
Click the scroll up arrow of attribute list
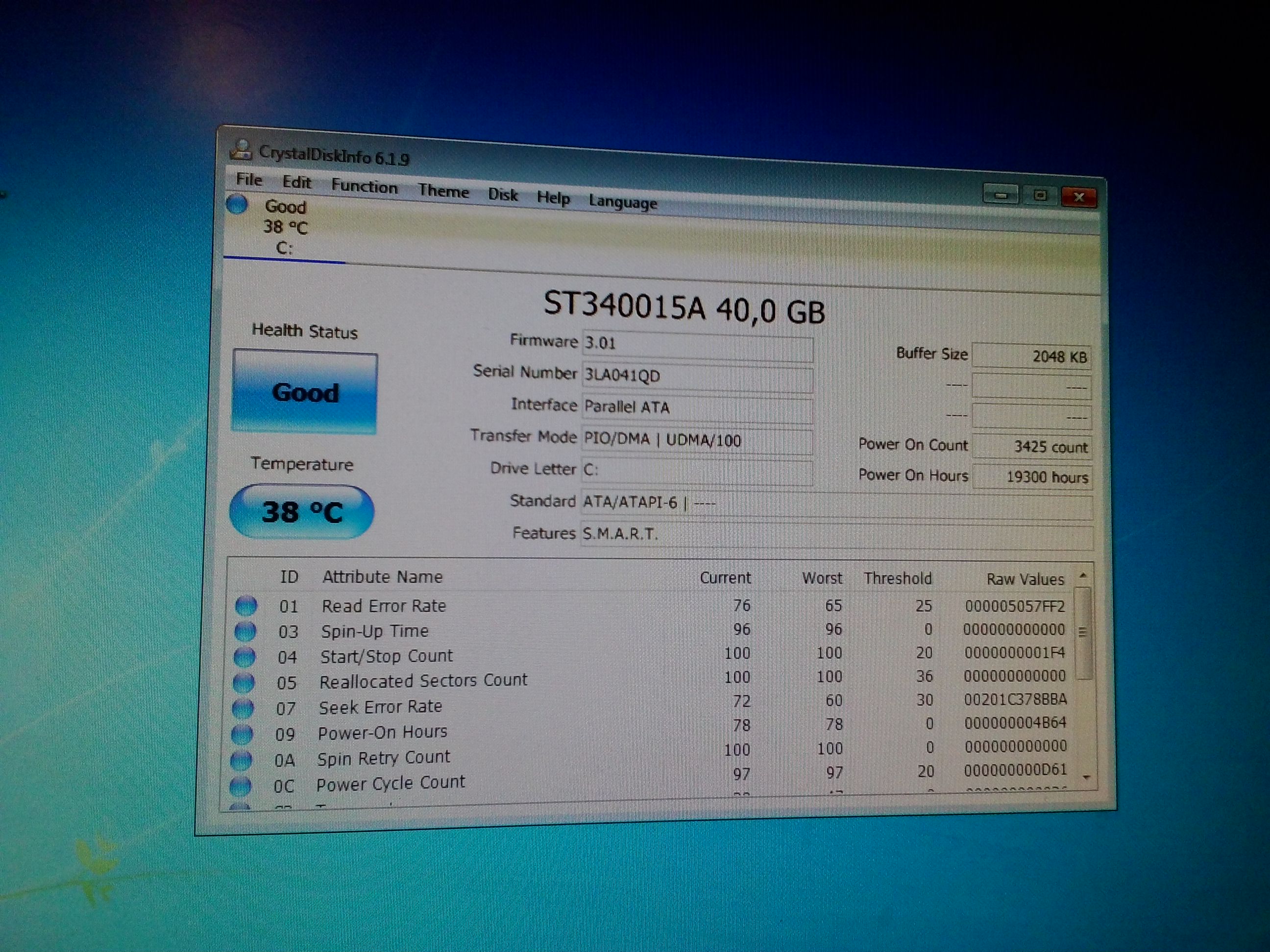(1083, 575)
